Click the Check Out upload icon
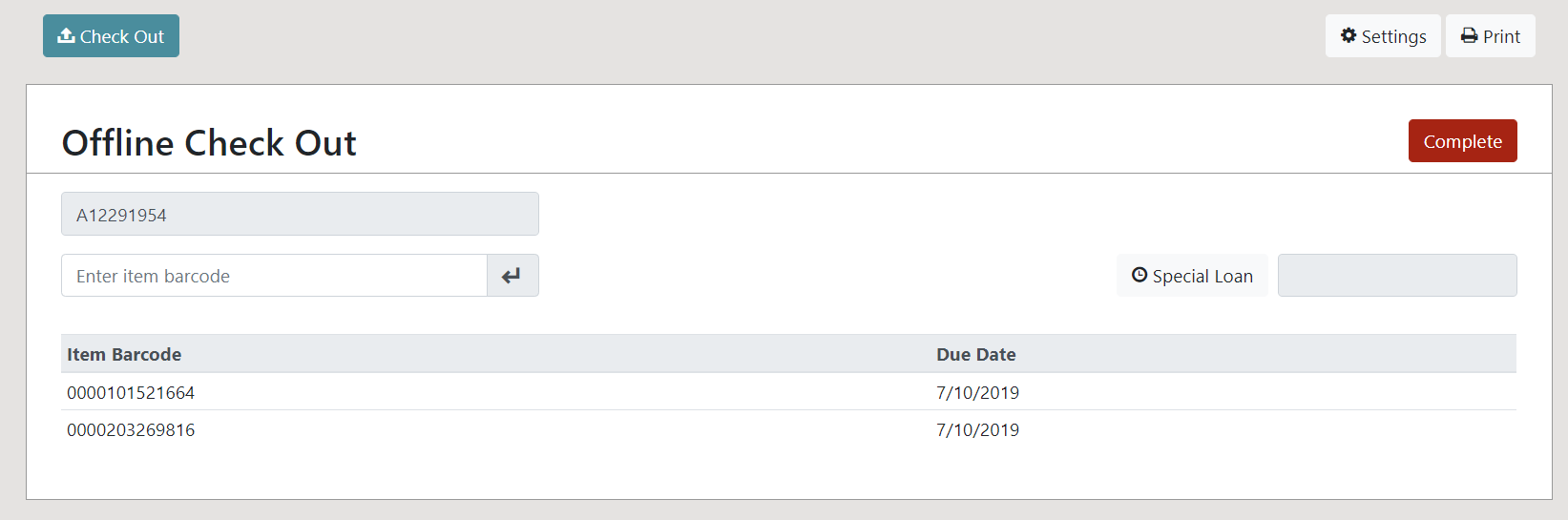 pos(66,35)
